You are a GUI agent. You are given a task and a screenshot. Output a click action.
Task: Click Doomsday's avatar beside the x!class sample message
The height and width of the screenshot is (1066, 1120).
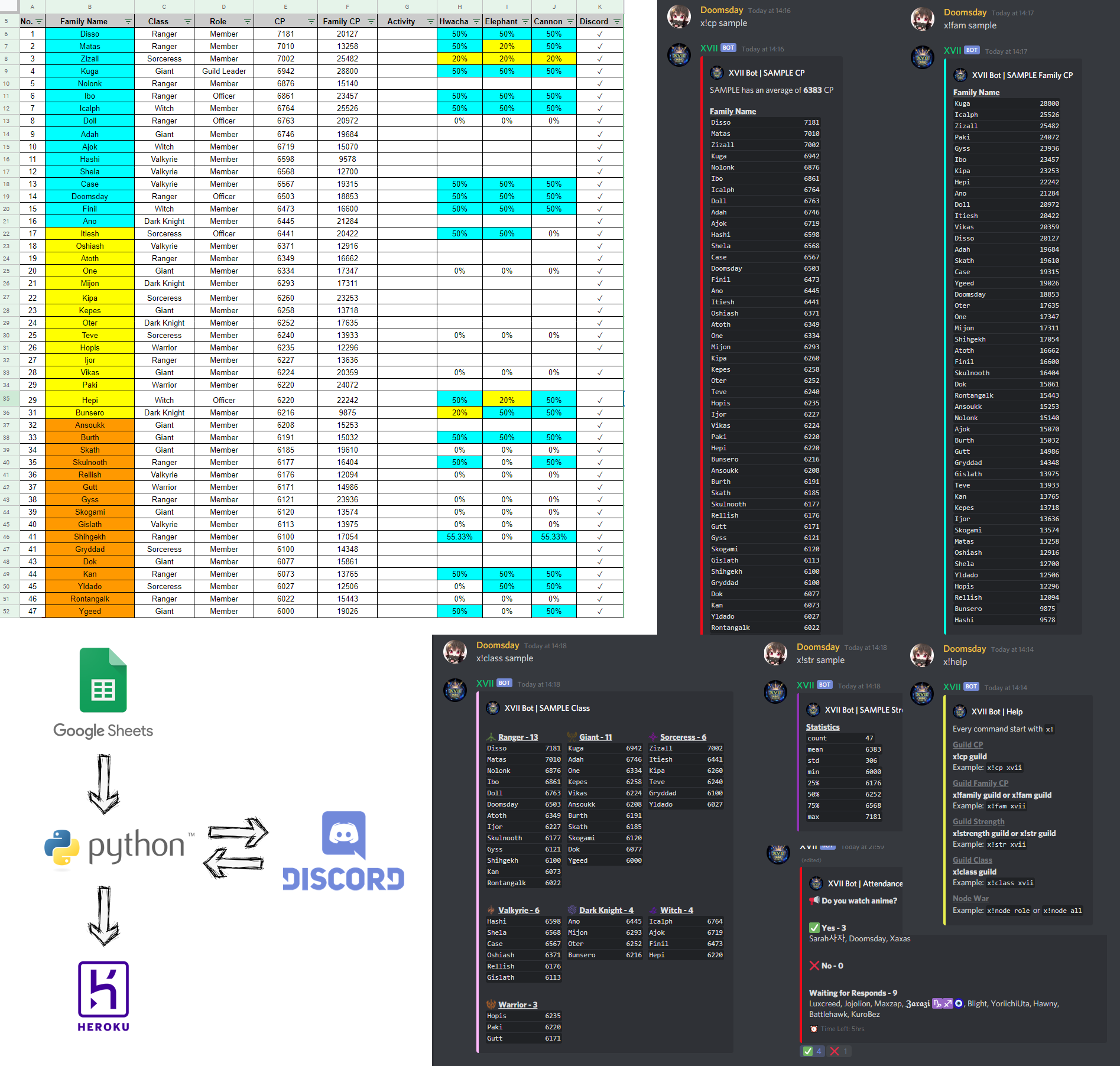point(455,652)
